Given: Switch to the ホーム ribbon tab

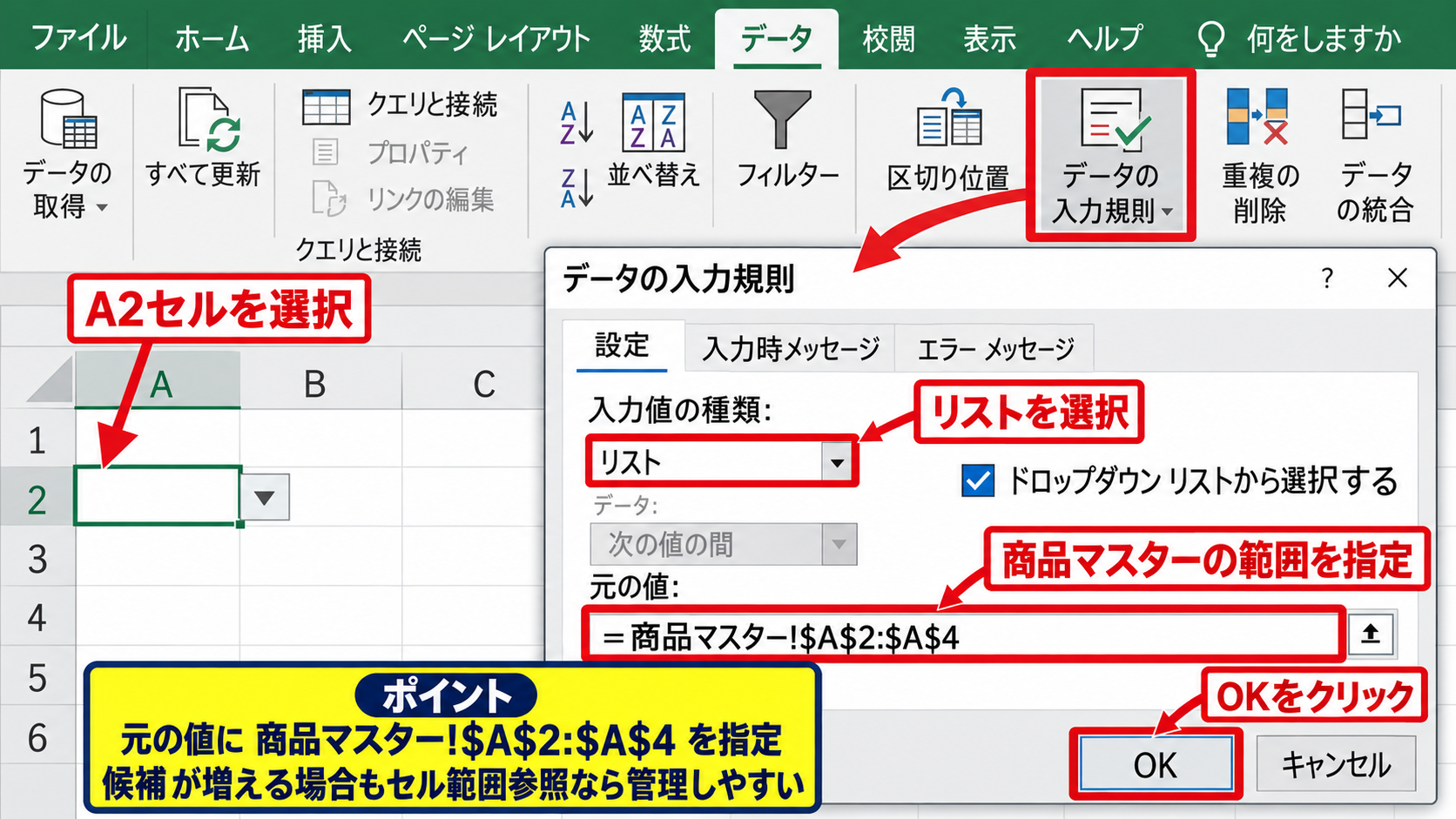Looking at the screenshot, I should tap(212, 38).
